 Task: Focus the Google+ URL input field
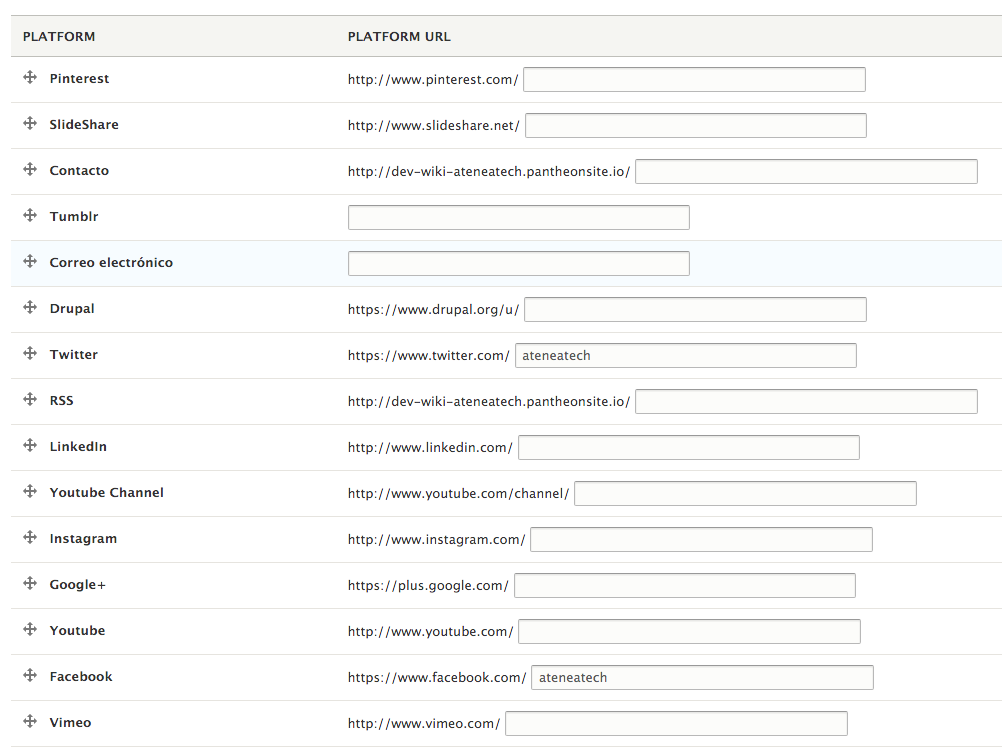685,586
